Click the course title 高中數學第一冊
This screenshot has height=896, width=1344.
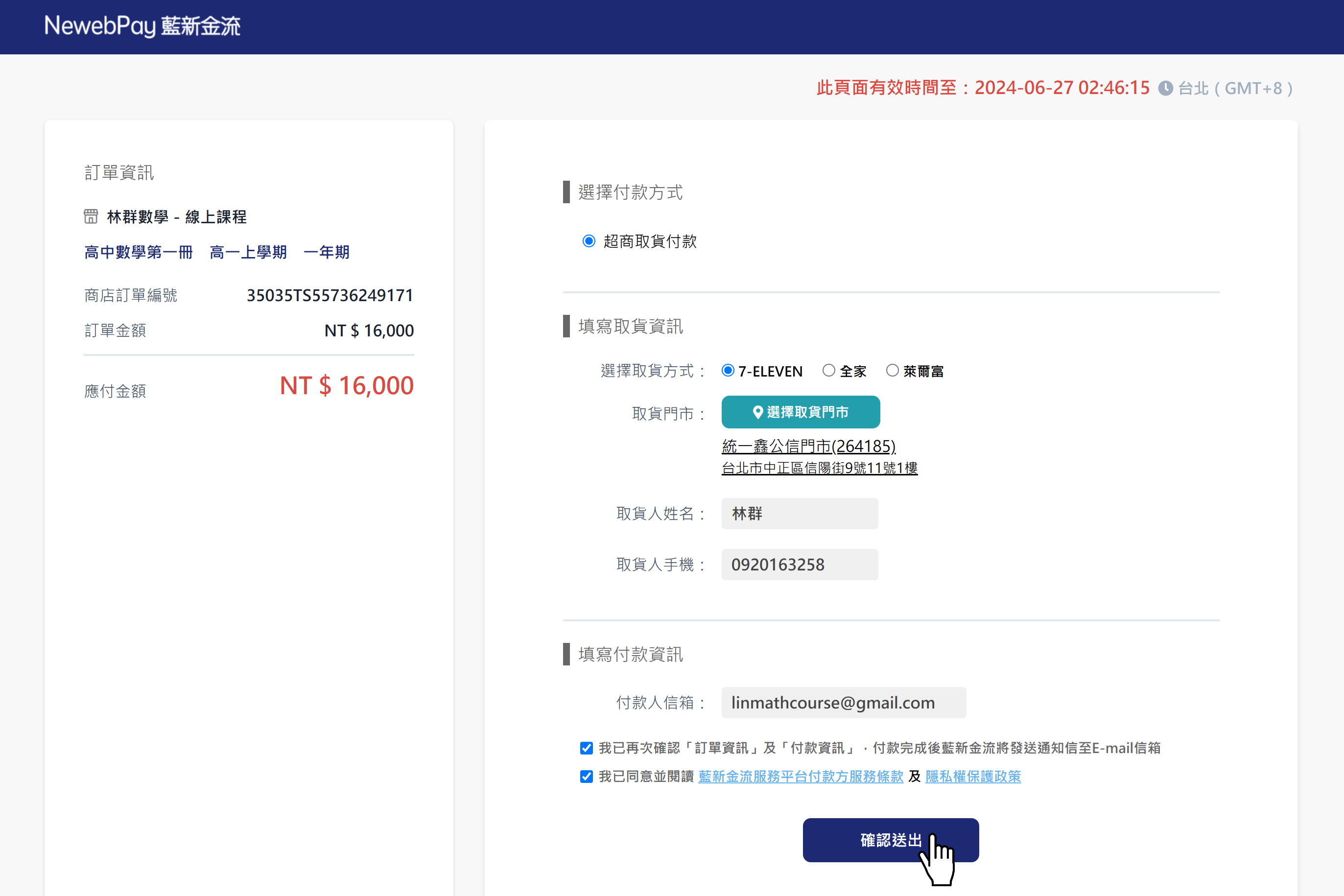[139, 252]
